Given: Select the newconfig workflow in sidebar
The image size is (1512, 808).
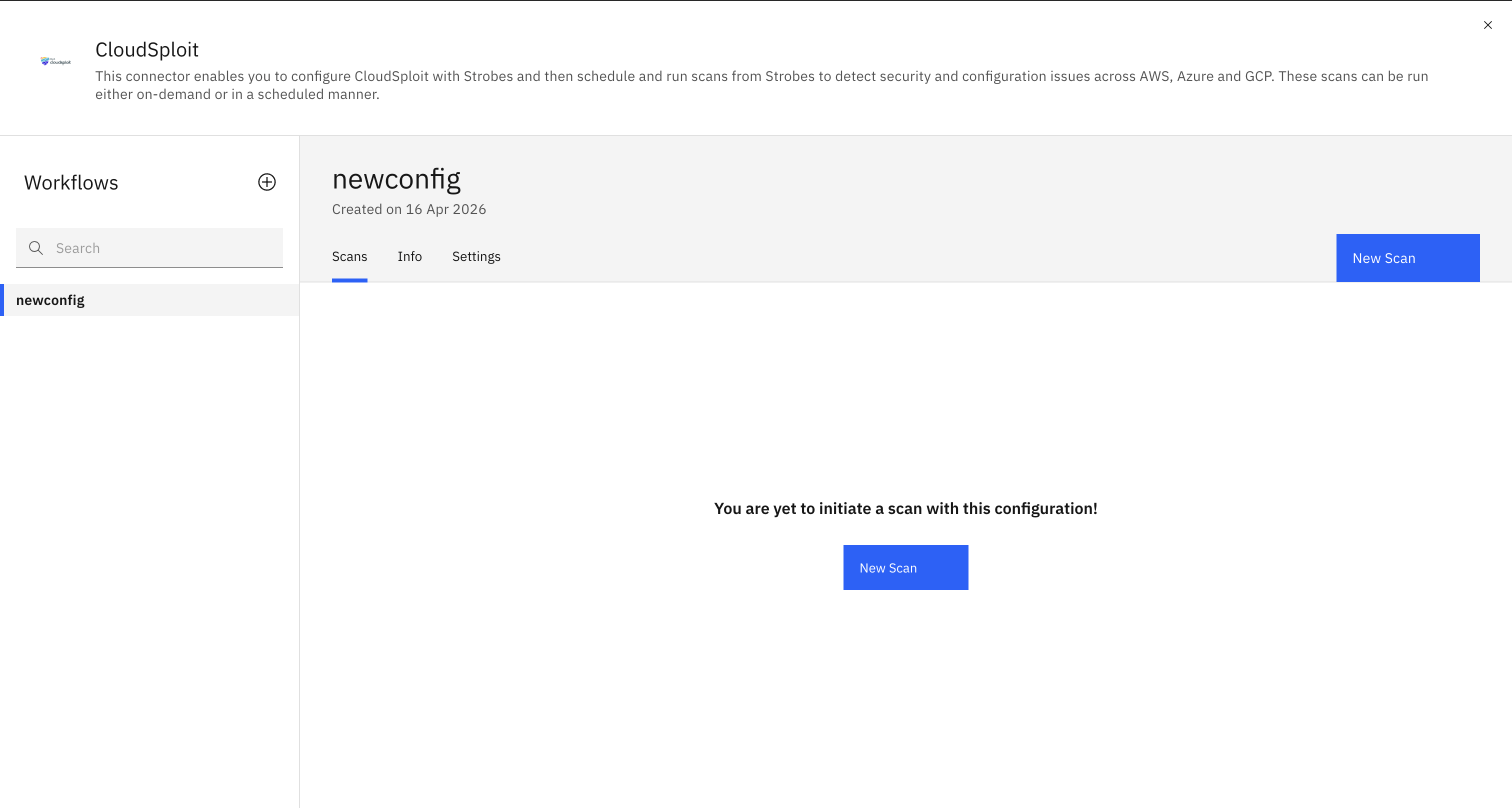Looking at the screenshot, I should click(x=50, y=300).
